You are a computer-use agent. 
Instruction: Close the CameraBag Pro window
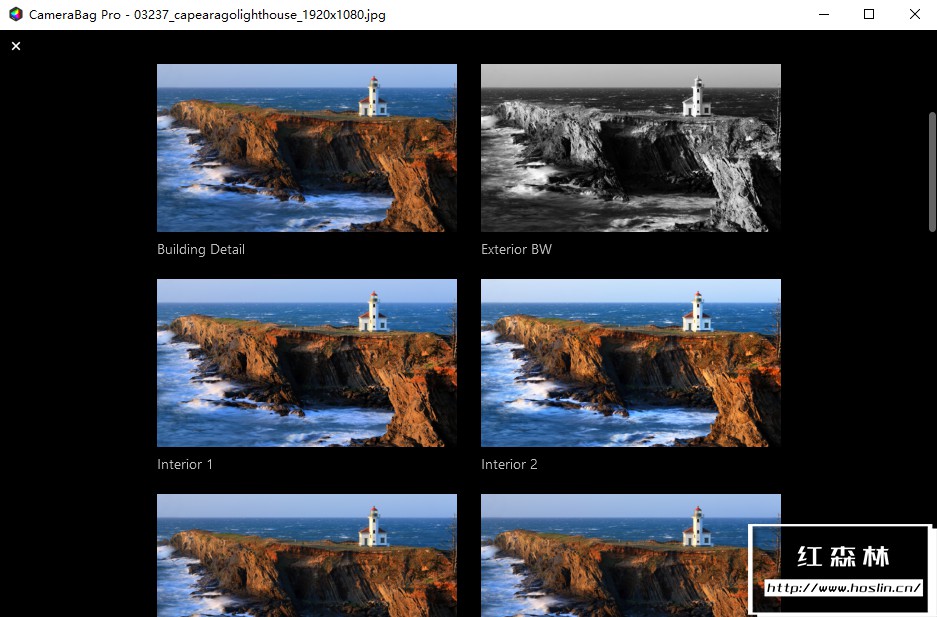point(914,14)
